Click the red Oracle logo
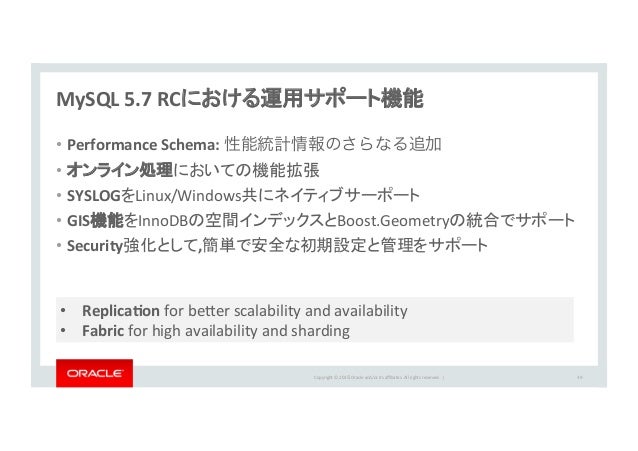 tap(94, 373)
